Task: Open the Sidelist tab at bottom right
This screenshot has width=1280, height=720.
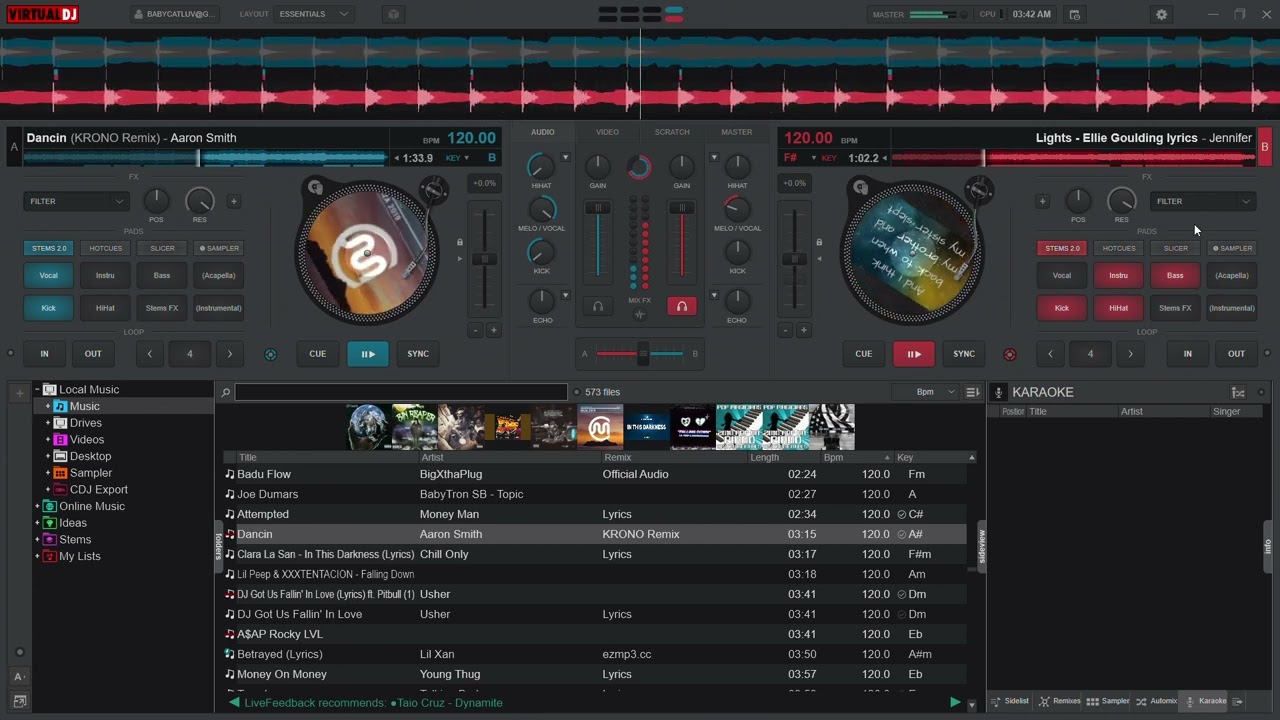Action: (x=1010, y=701)
